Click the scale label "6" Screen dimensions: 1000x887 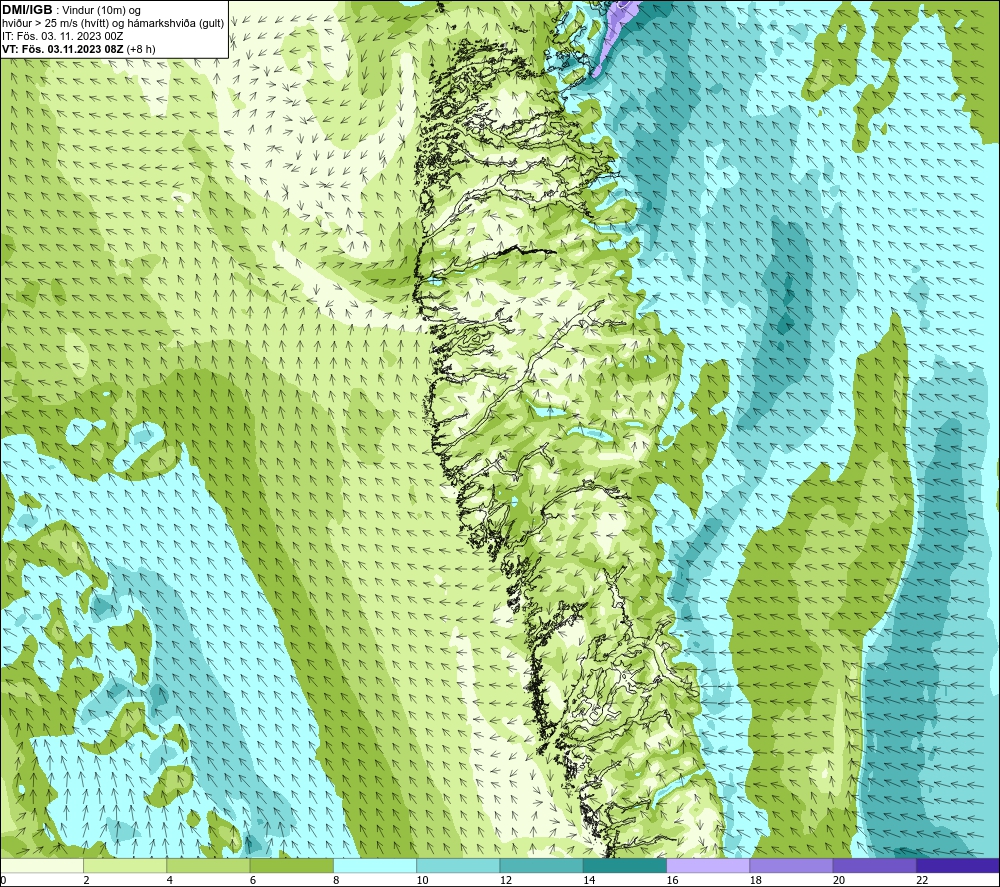[253, 880]
